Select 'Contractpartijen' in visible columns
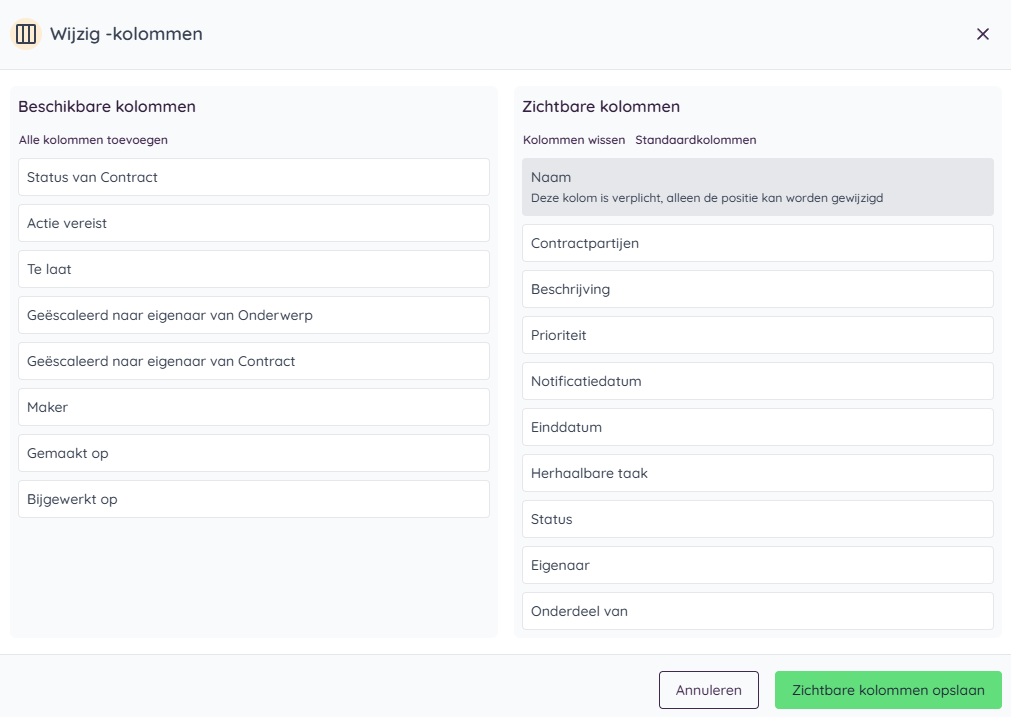 point(757,243)
